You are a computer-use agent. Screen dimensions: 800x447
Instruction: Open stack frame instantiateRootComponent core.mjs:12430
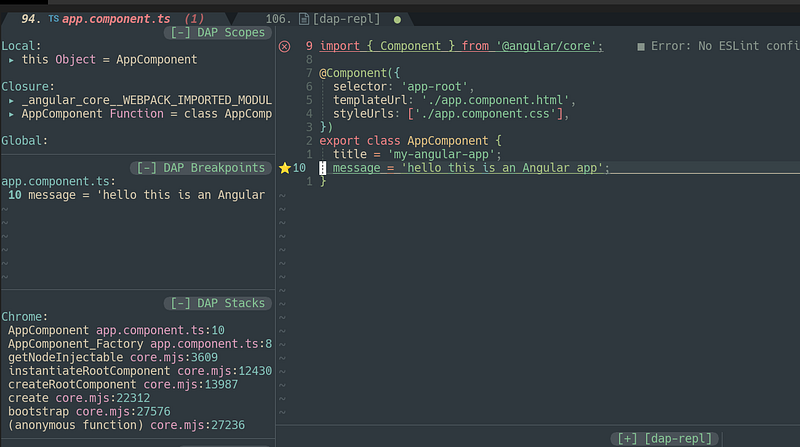(140, 371)
